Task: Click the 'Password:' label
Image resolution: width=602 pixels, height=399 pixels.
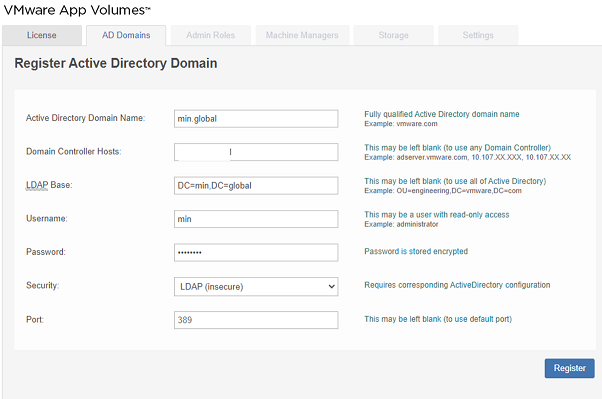Action: 46,252
